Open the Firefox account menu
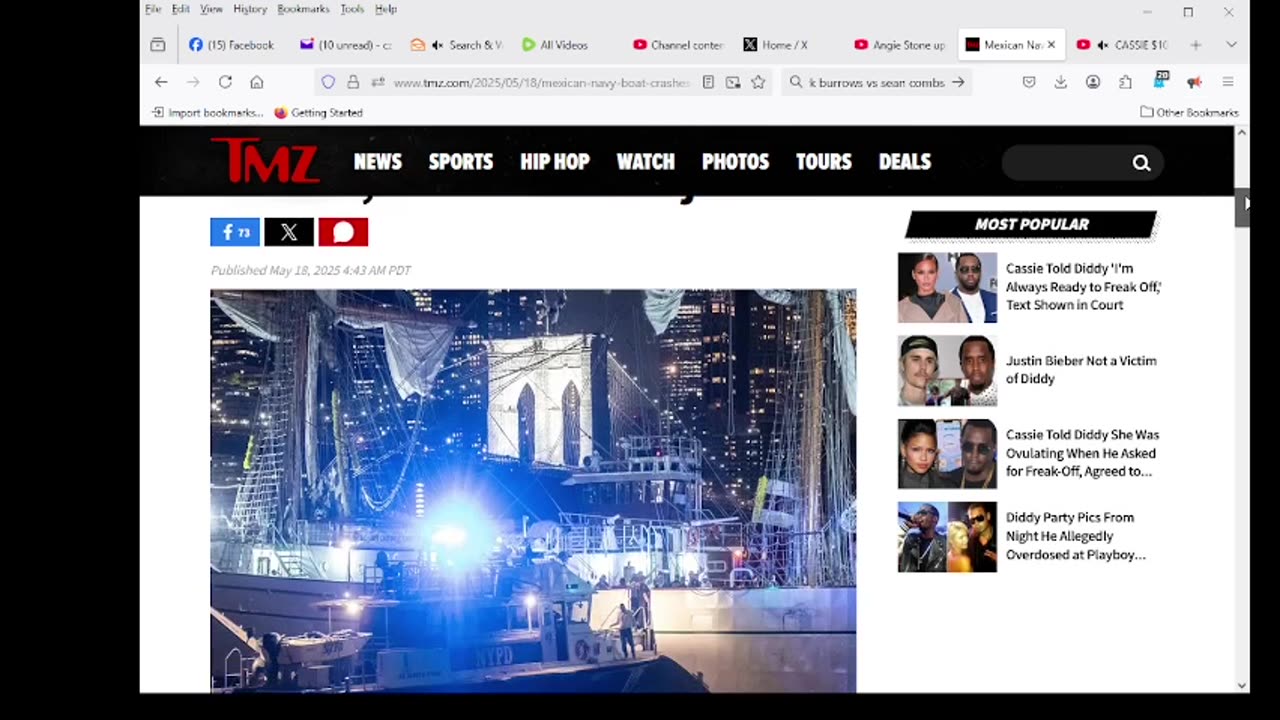Viewport: 1280px width, 720px height. tap(1093, 82)
